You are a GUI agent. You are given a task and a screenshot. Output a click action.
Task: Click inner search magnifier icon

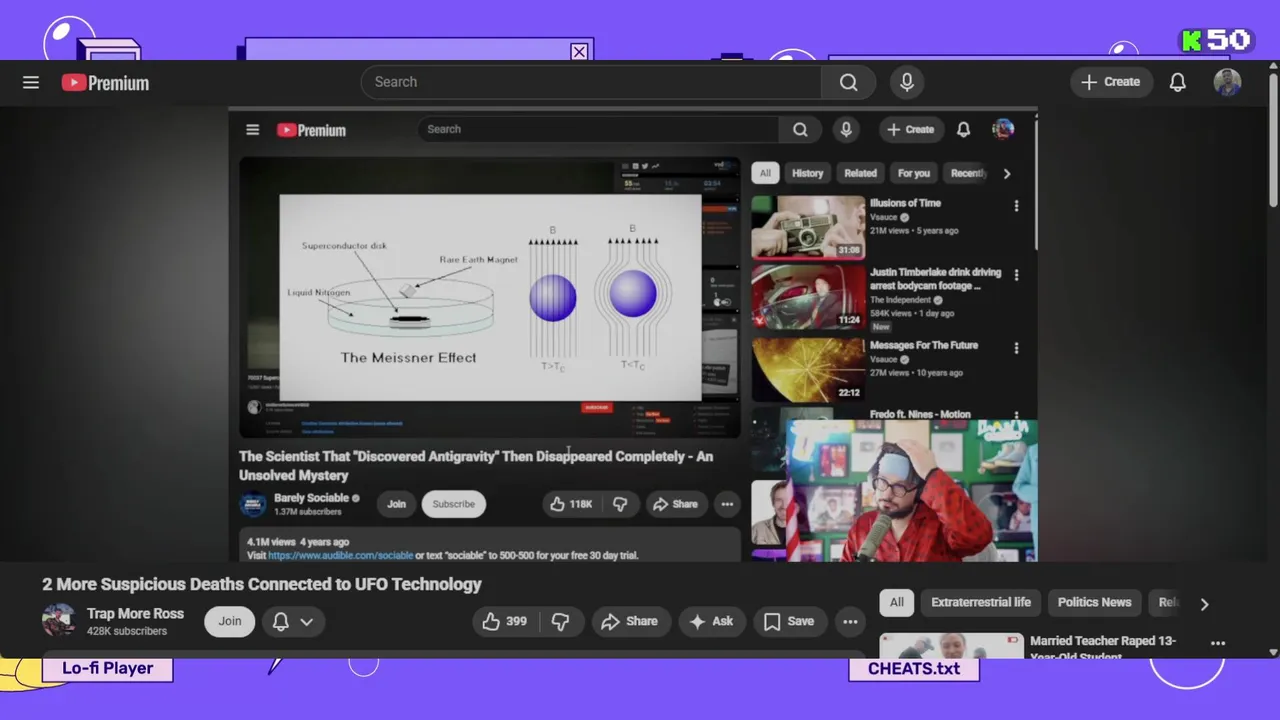coord(800,129)
